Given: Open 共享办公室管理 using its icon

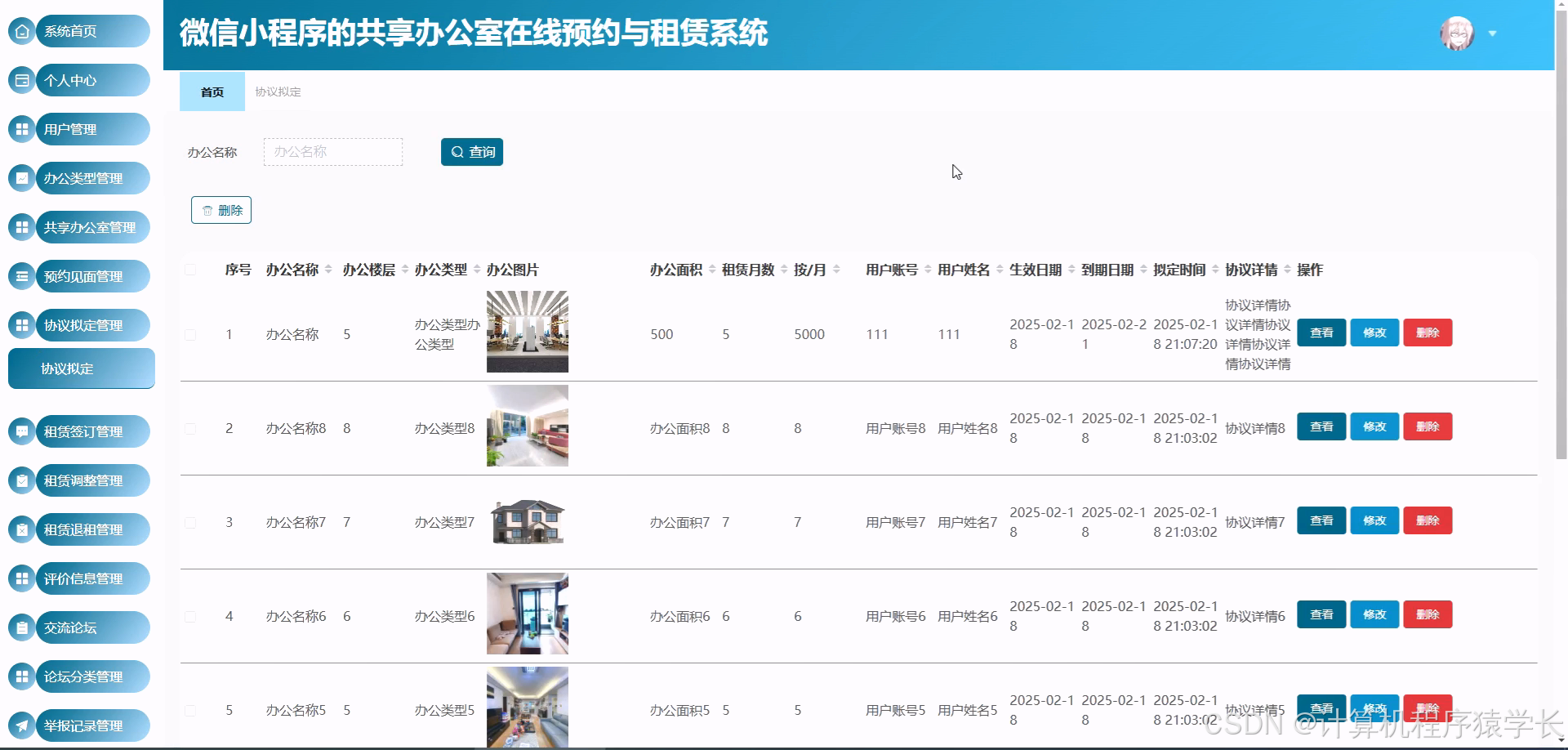Looking at the screenshot, I should (20, 227).
